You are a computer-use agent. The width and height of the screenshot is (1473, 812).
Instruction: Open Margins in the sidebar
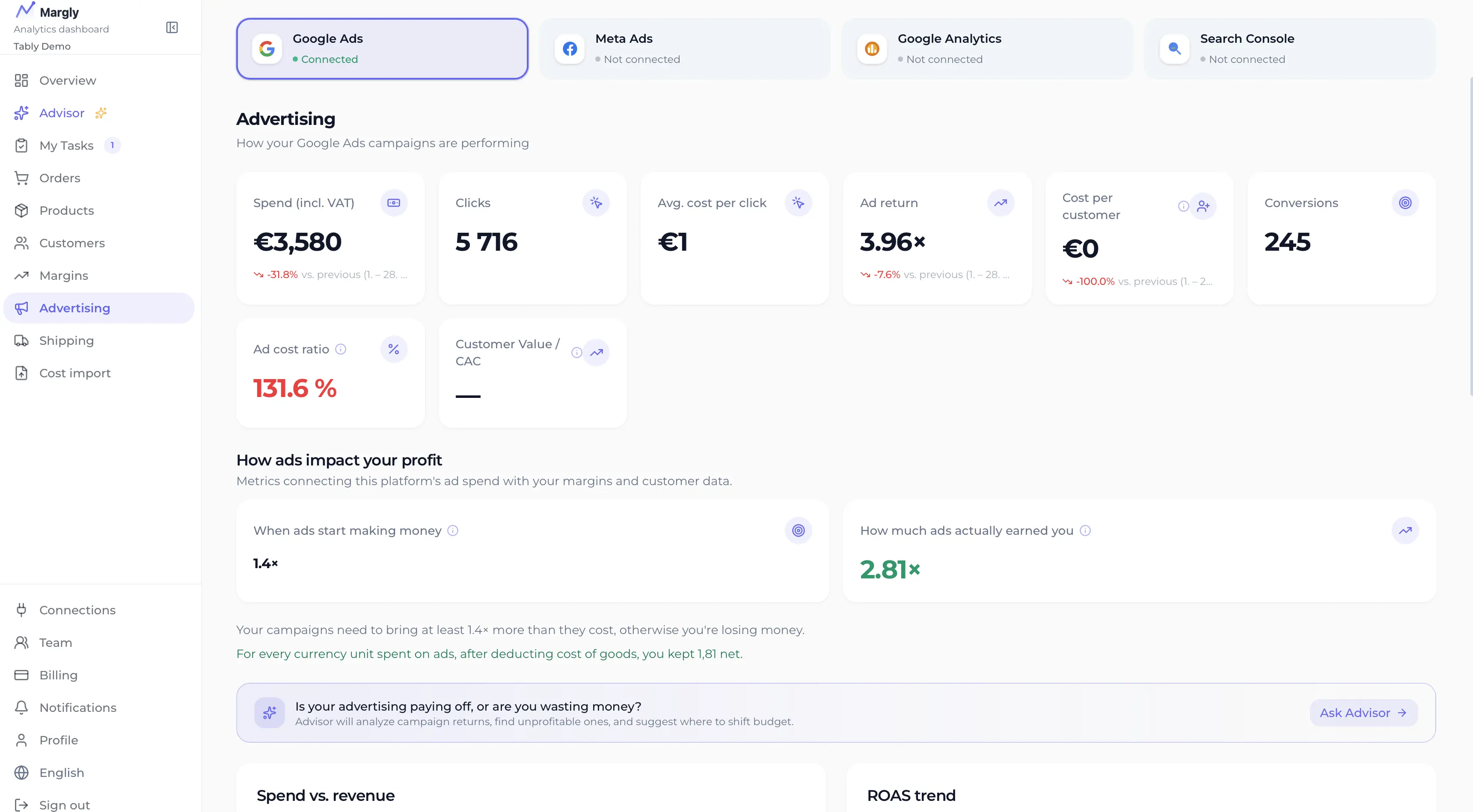click(99, 276)
